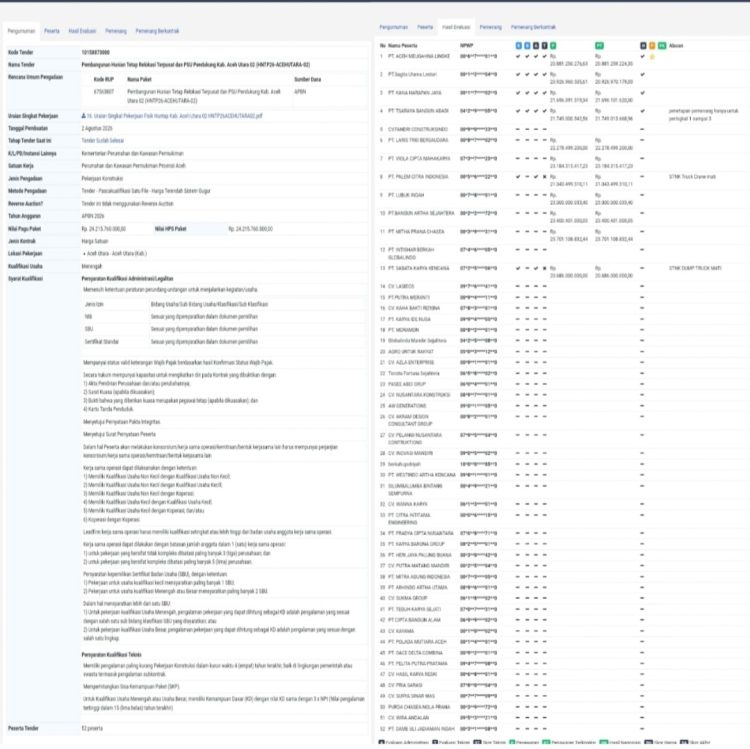
Task: Select the active Hasil Evaluasi tab in right panel
Action: point(456,27)
